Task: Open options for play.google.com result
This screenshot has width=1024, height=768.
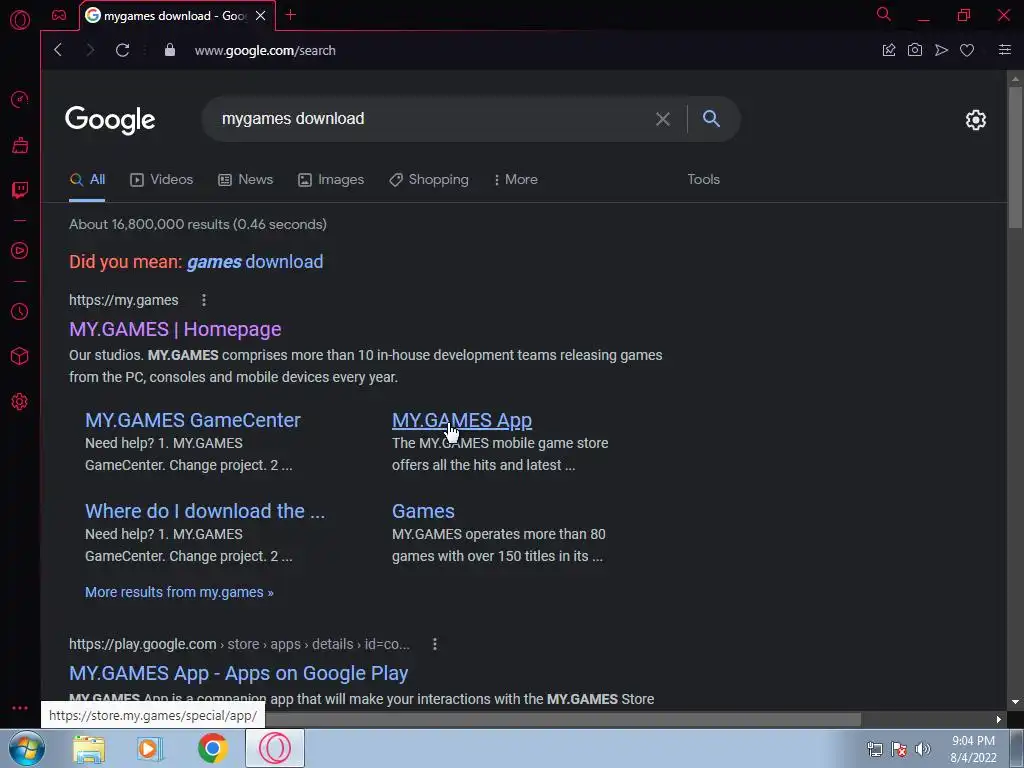Action: point(435,644)
